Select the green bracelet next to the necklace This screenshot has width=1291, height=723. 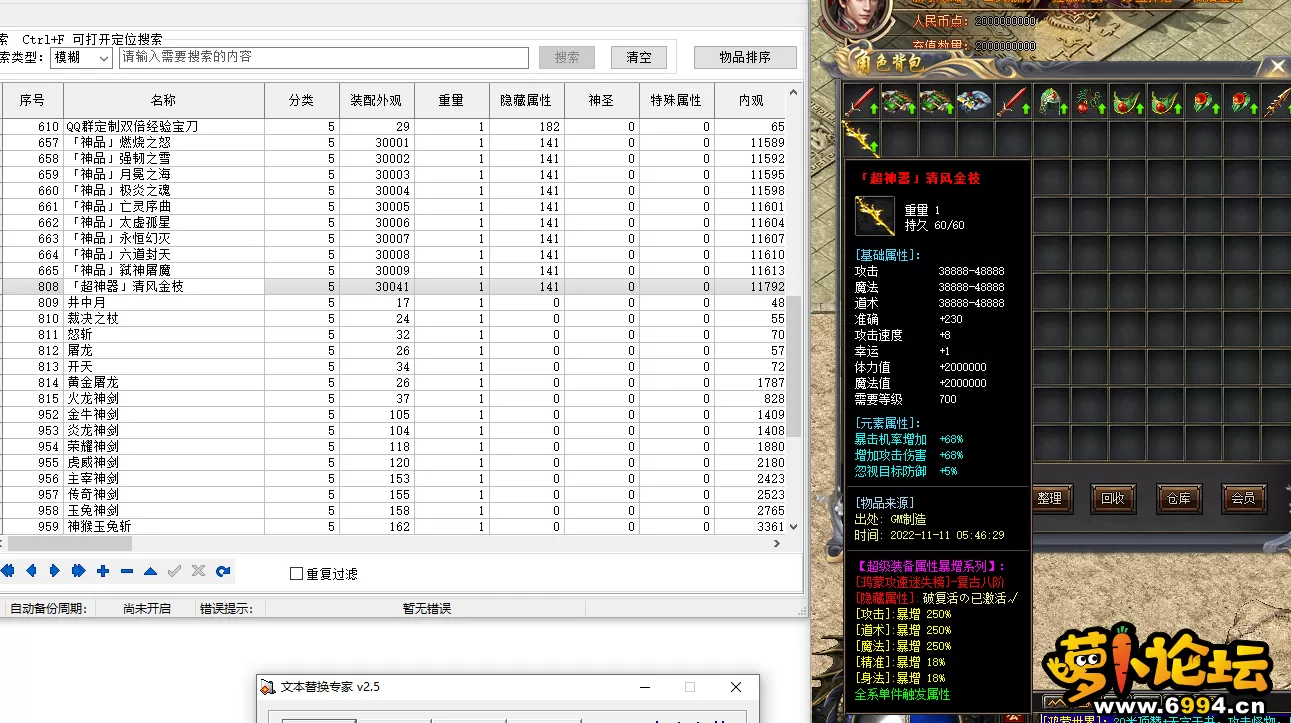1127,101
